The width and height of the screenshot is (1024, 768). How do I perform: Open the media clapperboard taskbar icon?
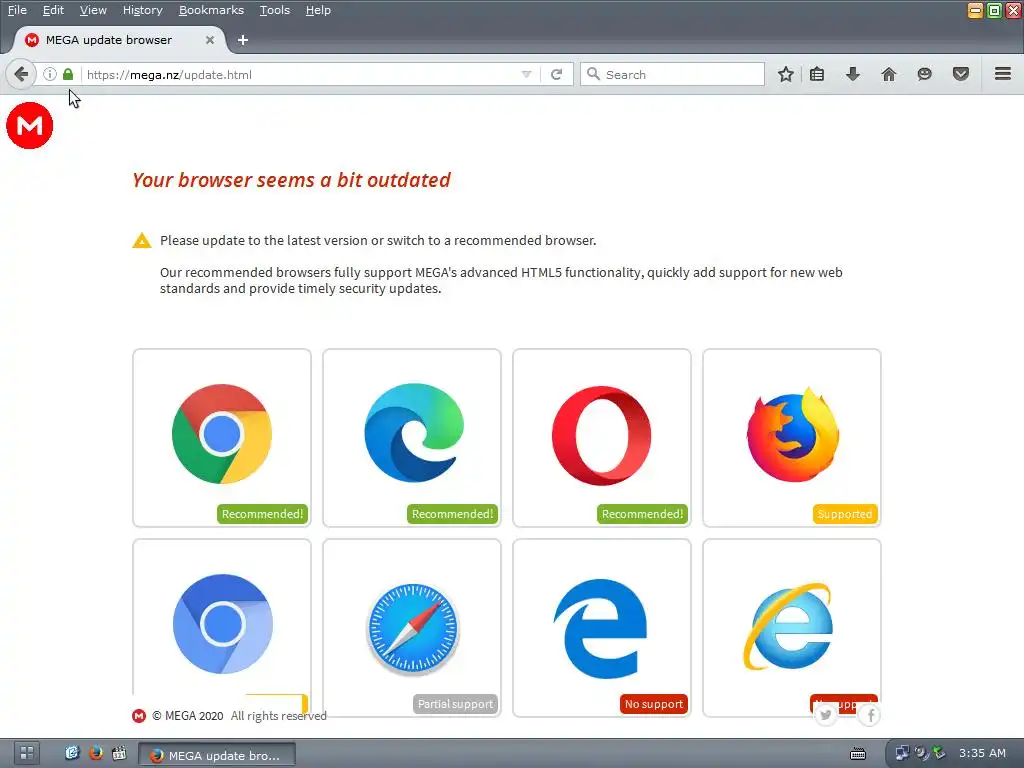119,753
